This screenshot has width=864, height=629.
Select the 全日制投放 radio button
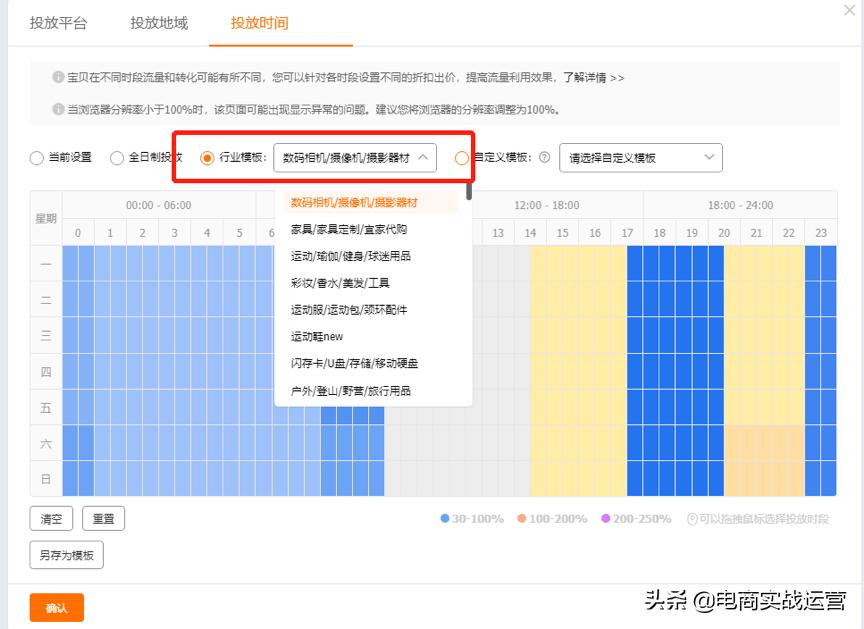tap(116, 158)
